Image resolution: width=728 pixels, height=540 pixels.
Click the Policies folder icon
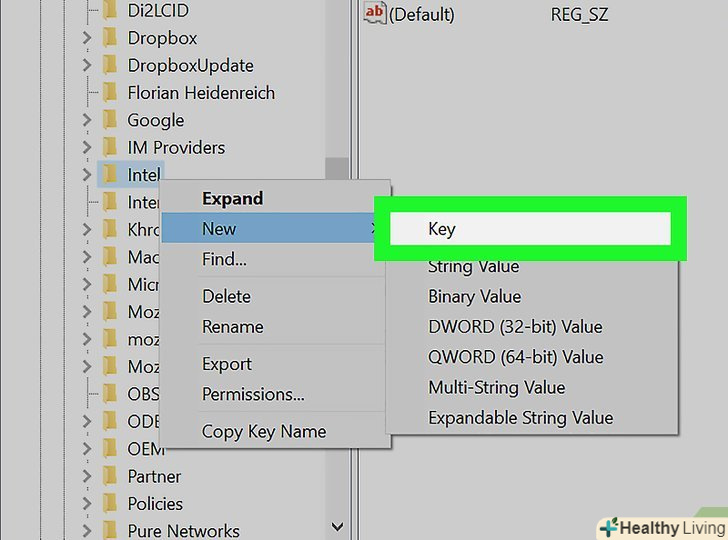tap(110, 503)
